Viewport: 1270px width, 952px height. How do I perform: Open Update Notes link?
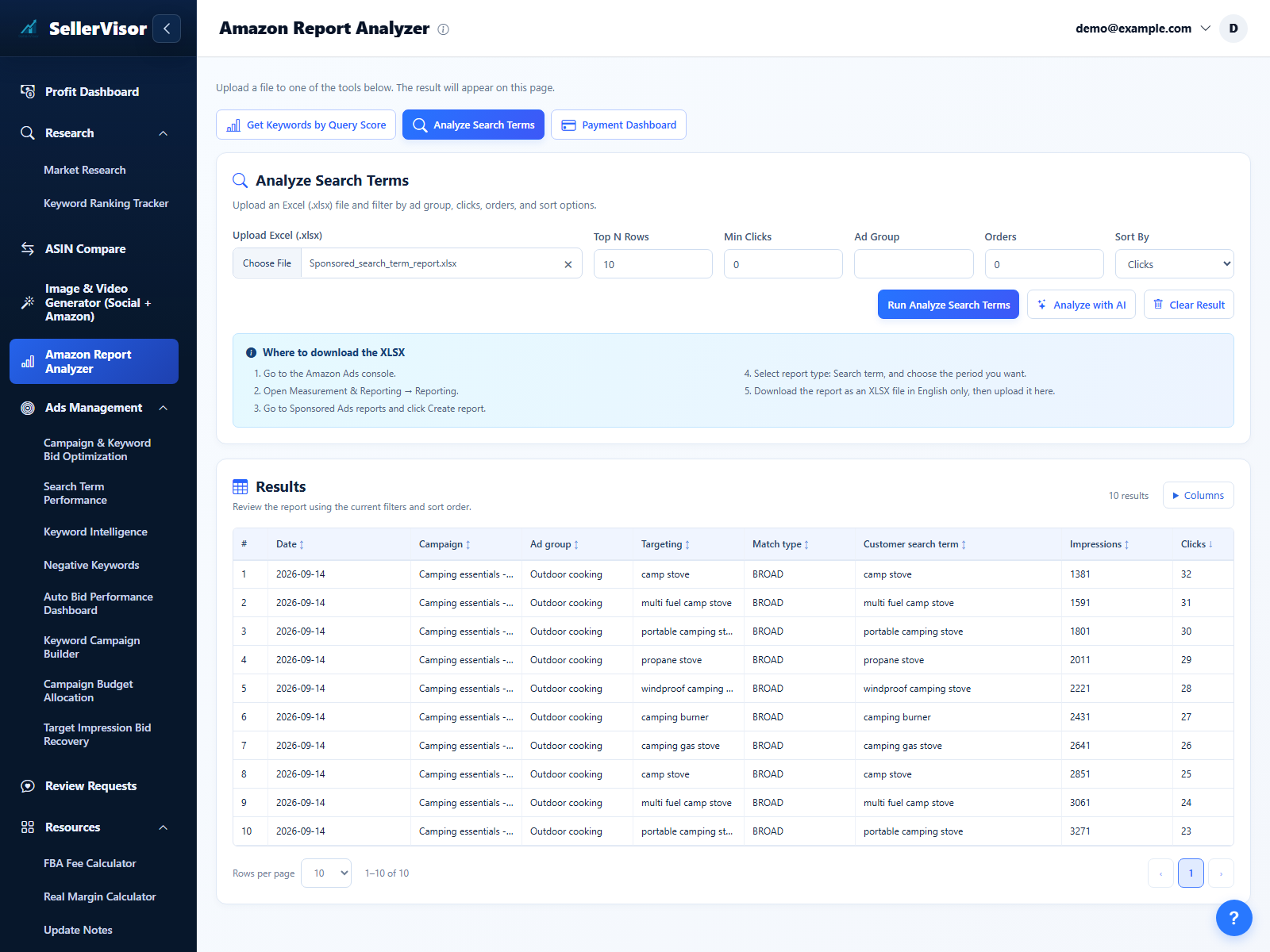[x=78, y=930]
